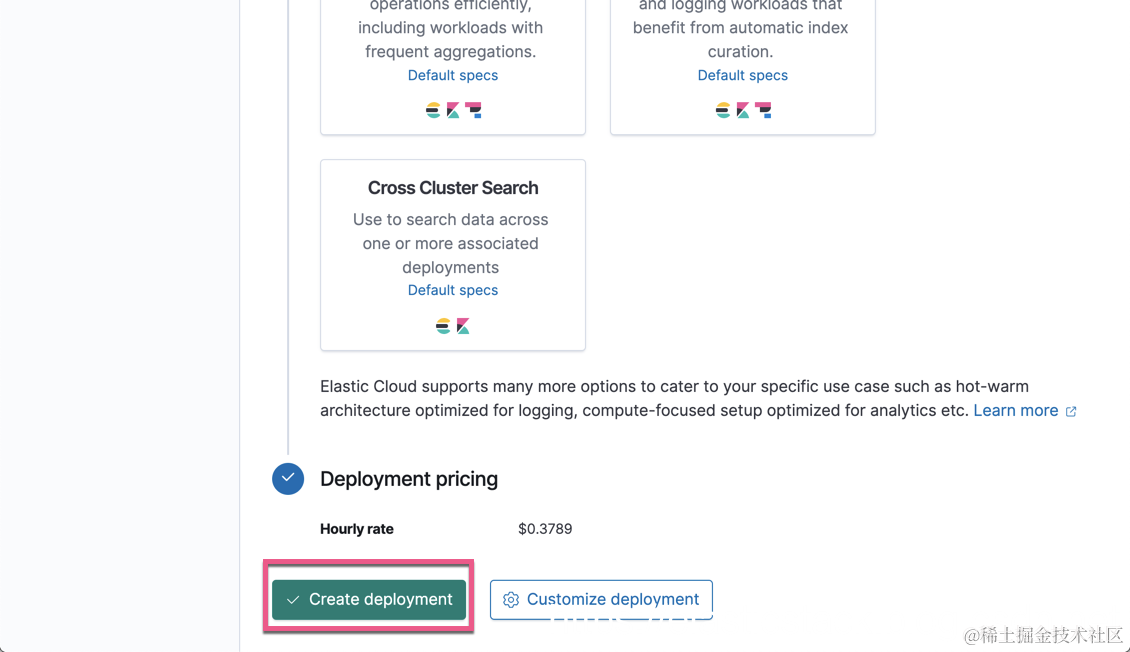This screenshot has height=652, width=1130.
Task: View Default specs for Cross Cluster Search
Action: point(453,290)
